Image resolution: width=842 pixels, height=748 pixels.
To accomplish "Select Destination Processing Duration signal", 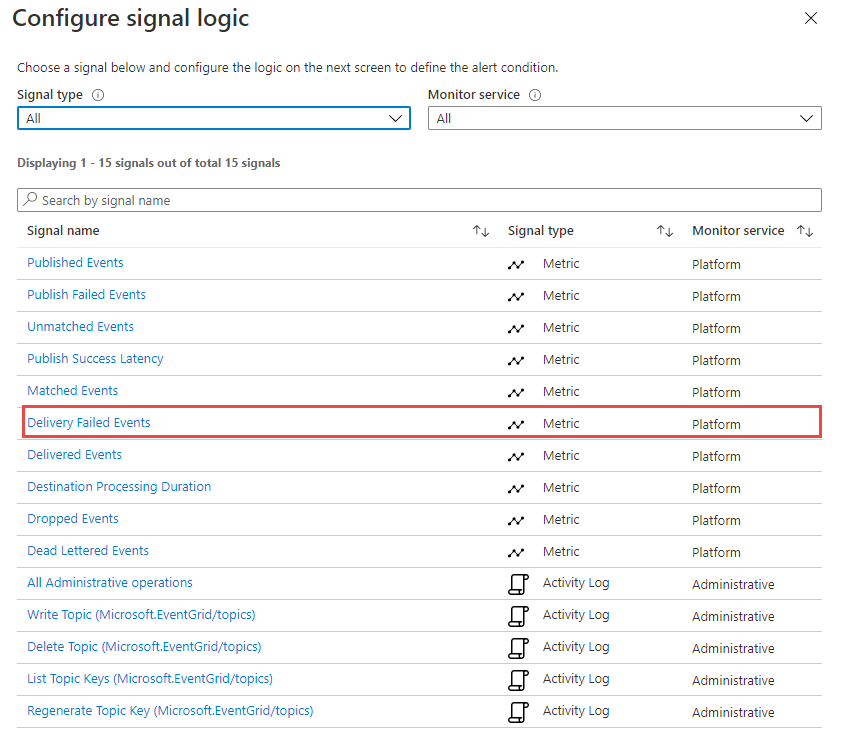I will 119,486.
